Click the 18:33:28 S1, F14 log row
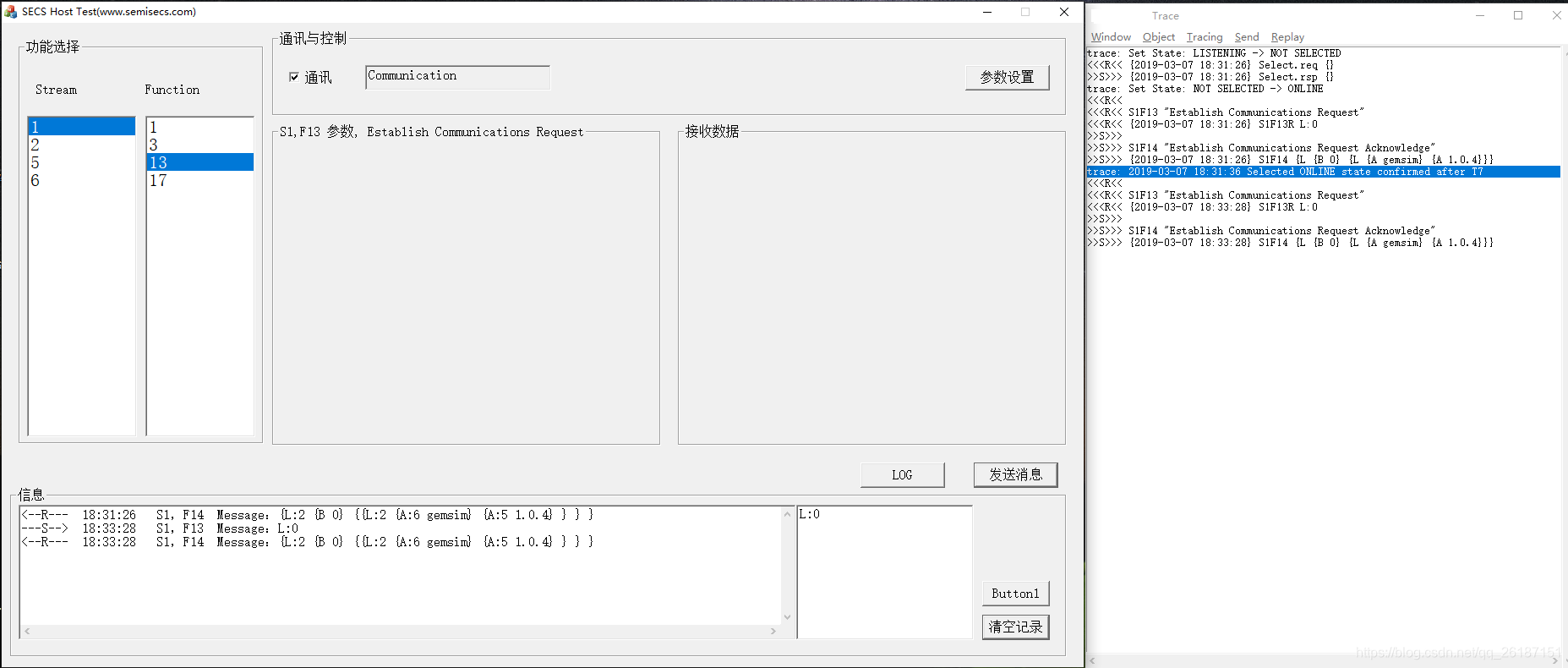 coord(308,542)
